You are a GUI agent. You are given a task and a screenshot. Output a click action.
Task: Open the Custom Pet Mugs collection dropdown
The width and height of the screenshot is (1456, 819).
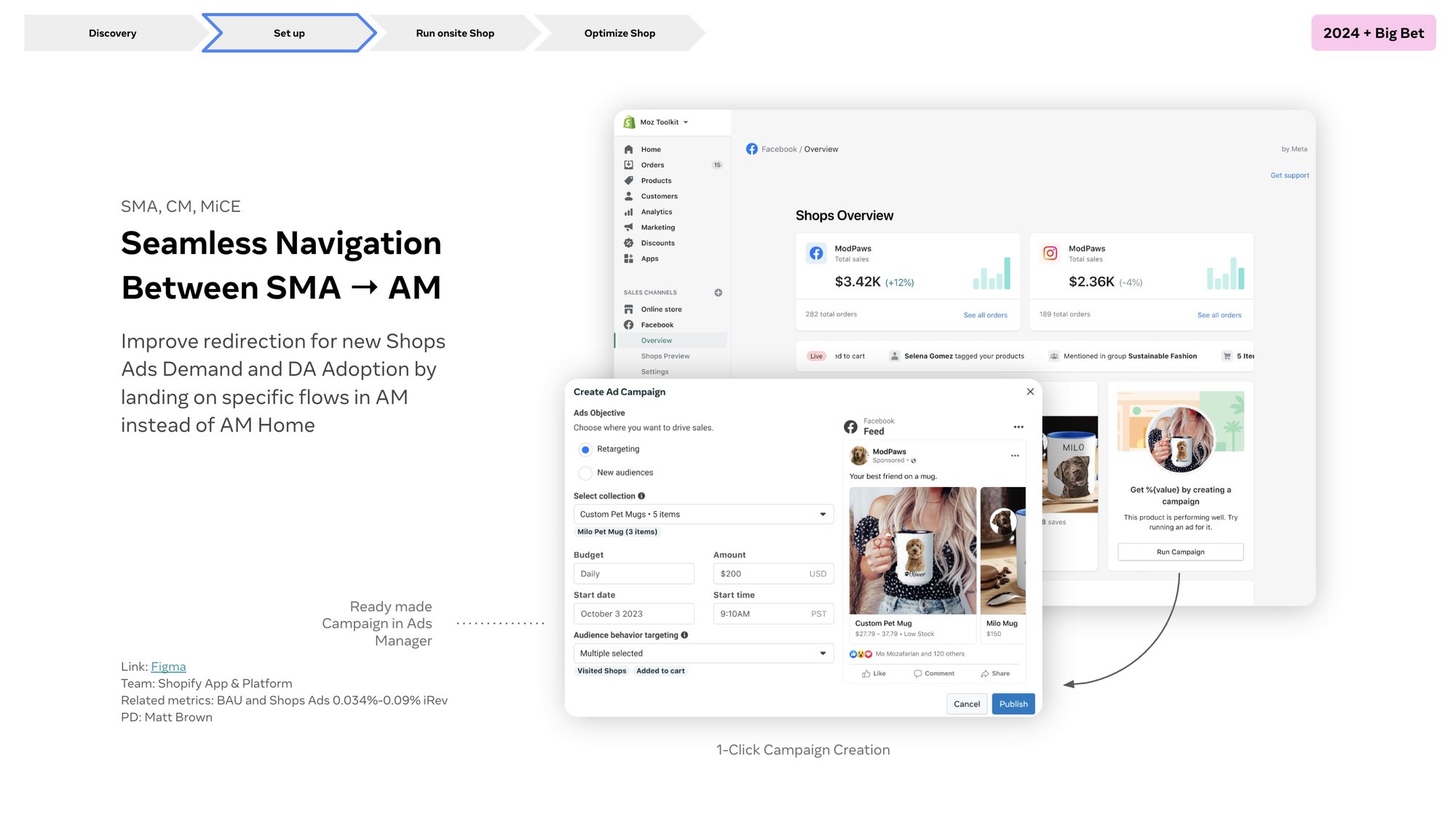[703, 514]
